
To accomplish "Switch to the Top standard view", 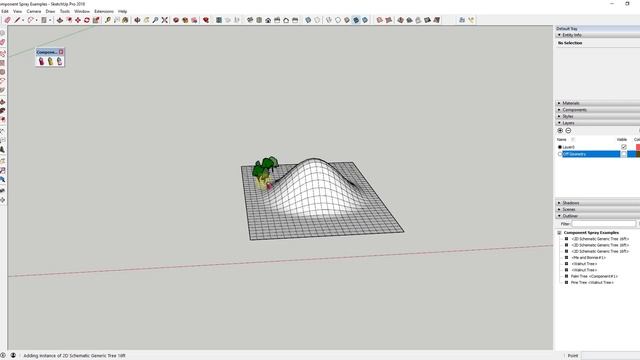I will (259, 20).
